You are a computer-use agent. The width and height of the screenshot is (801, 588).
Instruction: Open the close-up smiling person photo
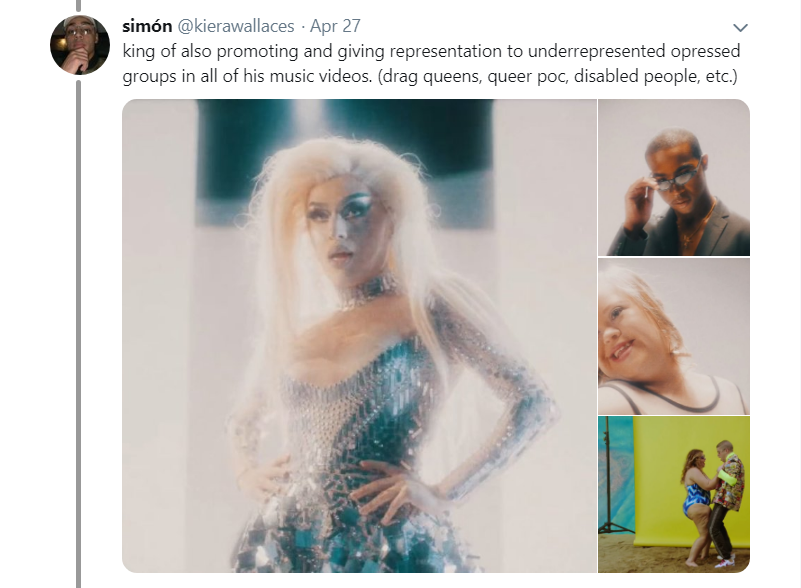[673, 336]
